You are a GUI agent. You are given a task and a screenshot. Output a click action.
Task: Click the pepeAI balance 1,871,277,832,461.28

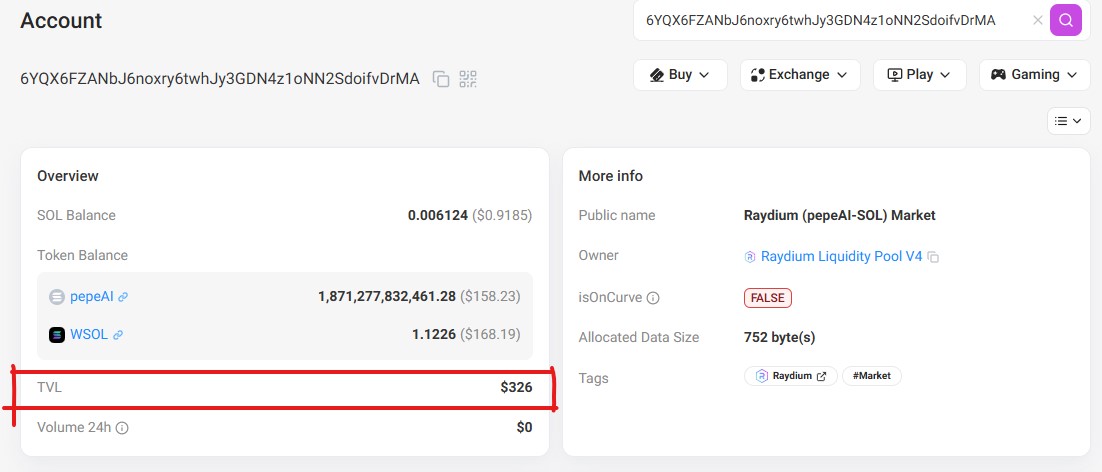pos(387,296)
